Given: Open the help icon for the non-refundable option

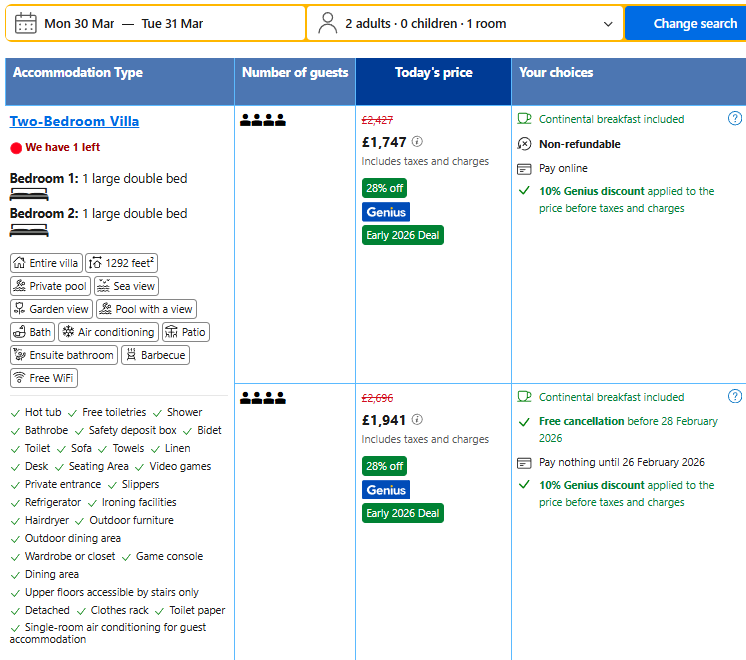Looking at the screenshot, I should click(x=735, y=118).
